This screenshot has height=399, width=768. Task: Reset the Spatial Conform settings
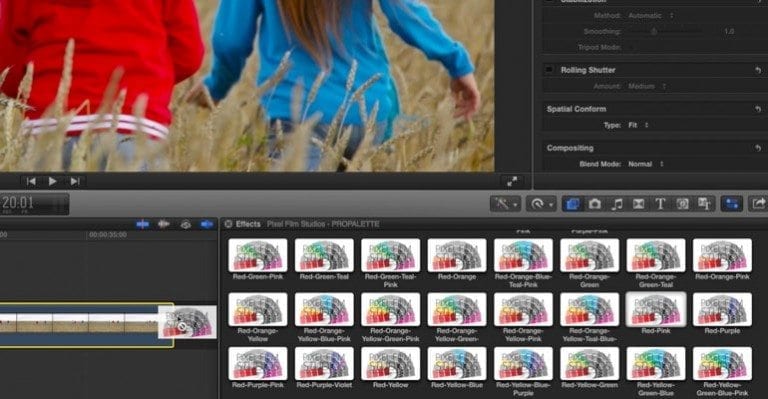click(758, 109)
